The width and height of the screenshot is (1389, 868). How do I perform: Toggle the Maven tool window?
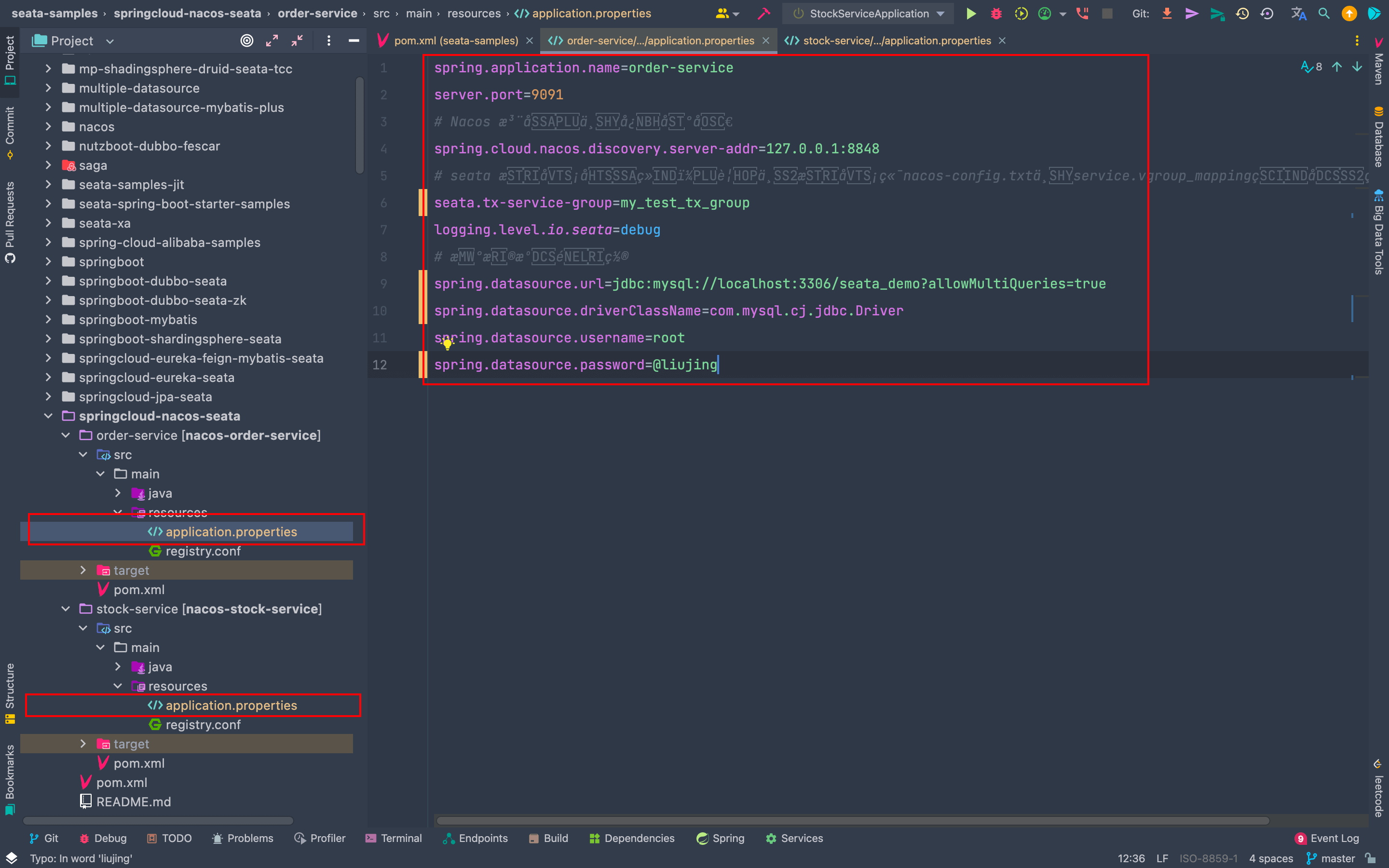coord(1379,62)
